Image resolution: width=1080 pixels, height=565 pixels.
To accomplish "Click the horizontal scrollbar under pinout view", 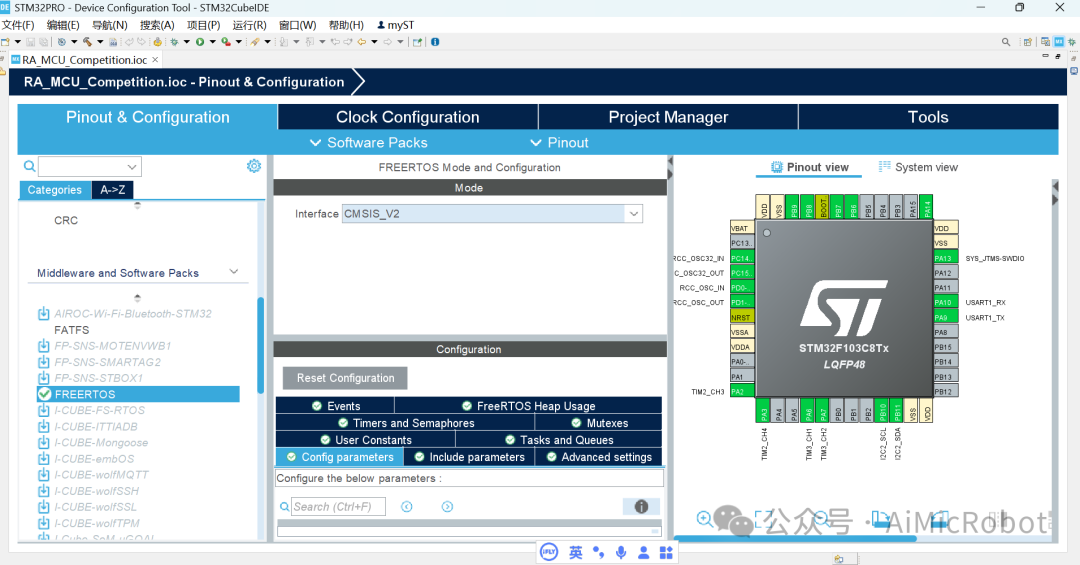I will [x=795, y=538].
